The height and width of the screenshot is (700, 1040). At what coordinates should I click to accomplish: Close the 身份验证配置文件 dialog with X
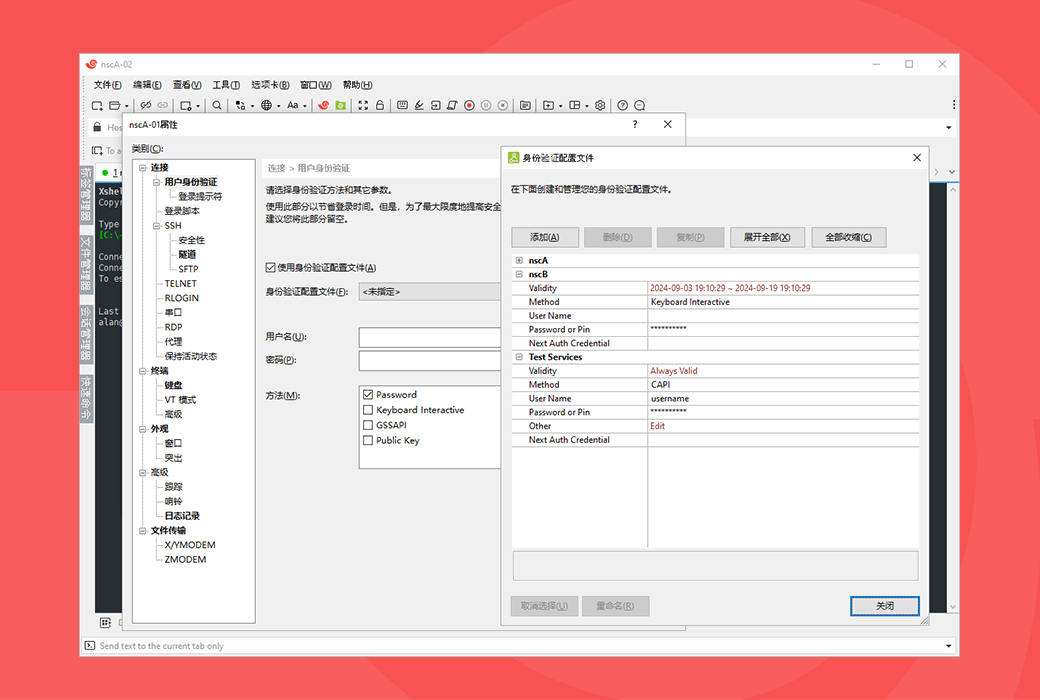click(x=917, y=158)
